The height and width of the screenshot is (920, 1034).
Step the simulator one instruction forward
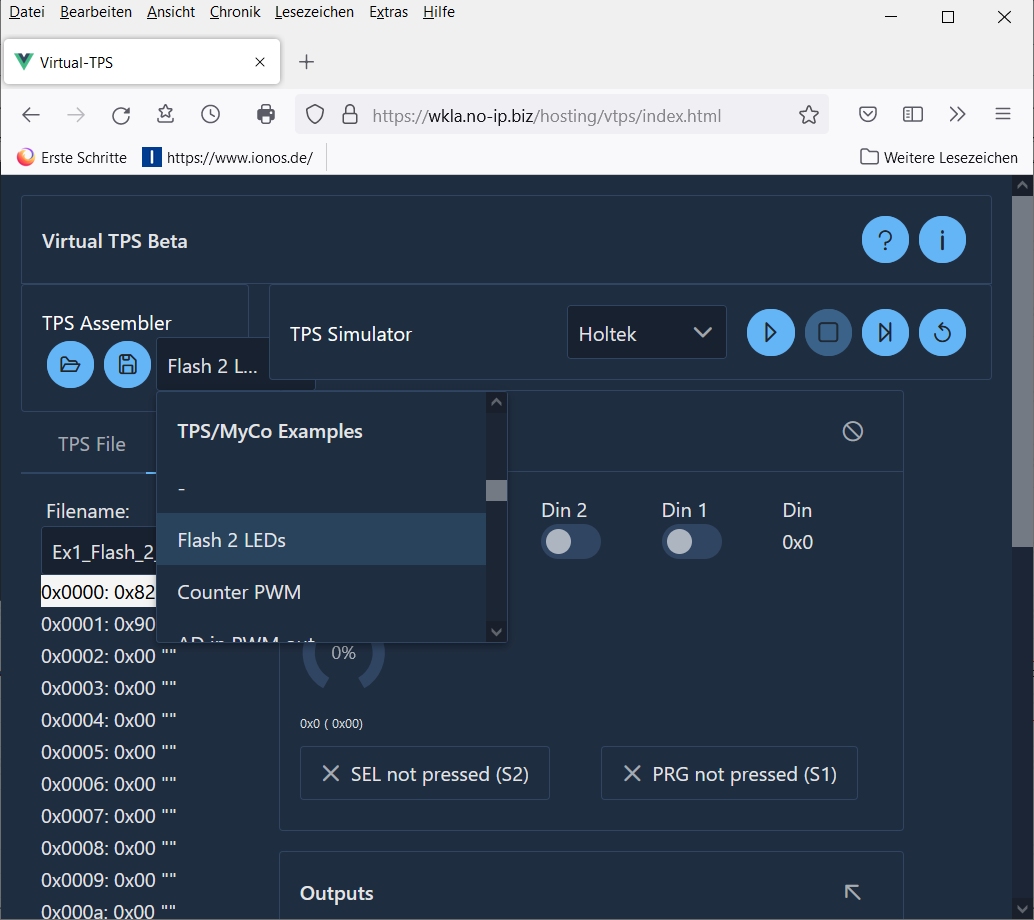click(x=885, y=333)
